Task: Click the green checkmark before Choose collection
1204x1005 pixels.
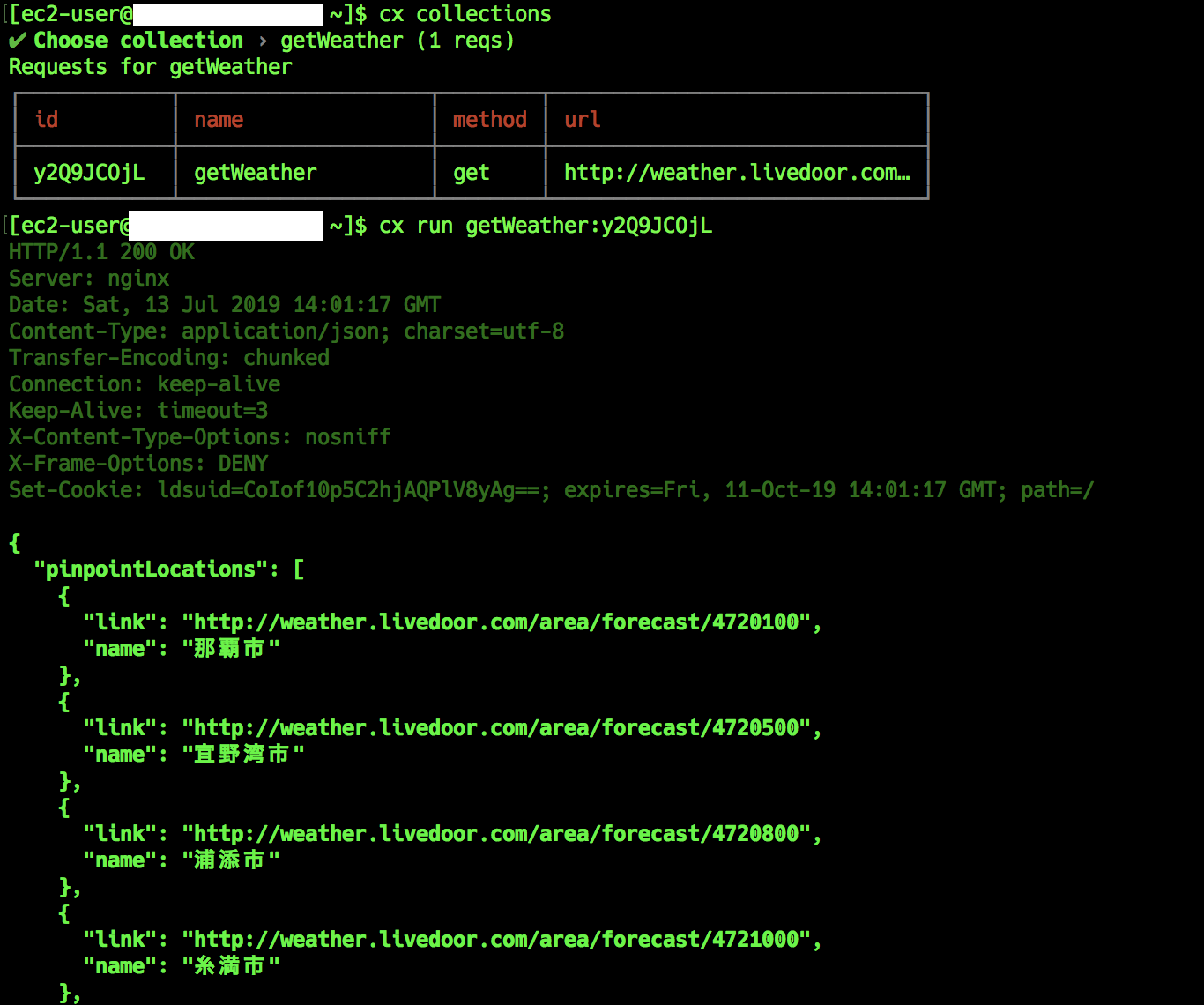Action: (18, 41)
